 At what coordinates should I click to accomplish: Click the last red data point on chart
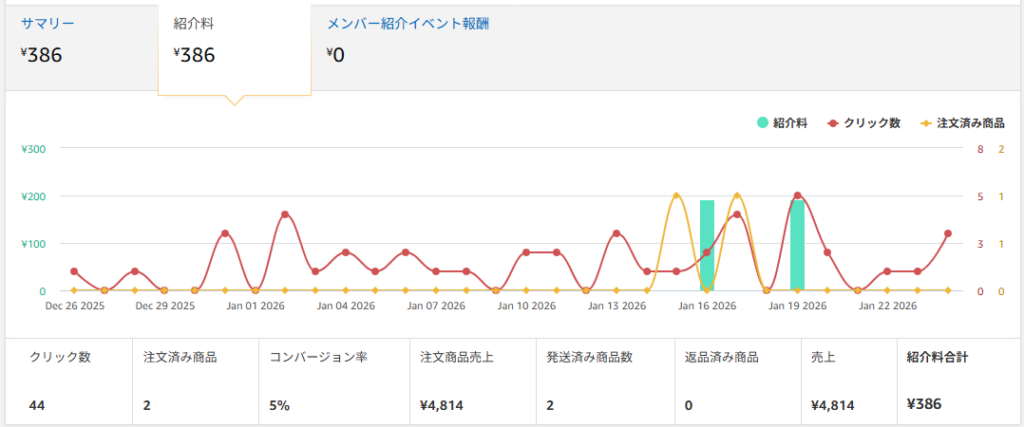click(x=947, y=233)
